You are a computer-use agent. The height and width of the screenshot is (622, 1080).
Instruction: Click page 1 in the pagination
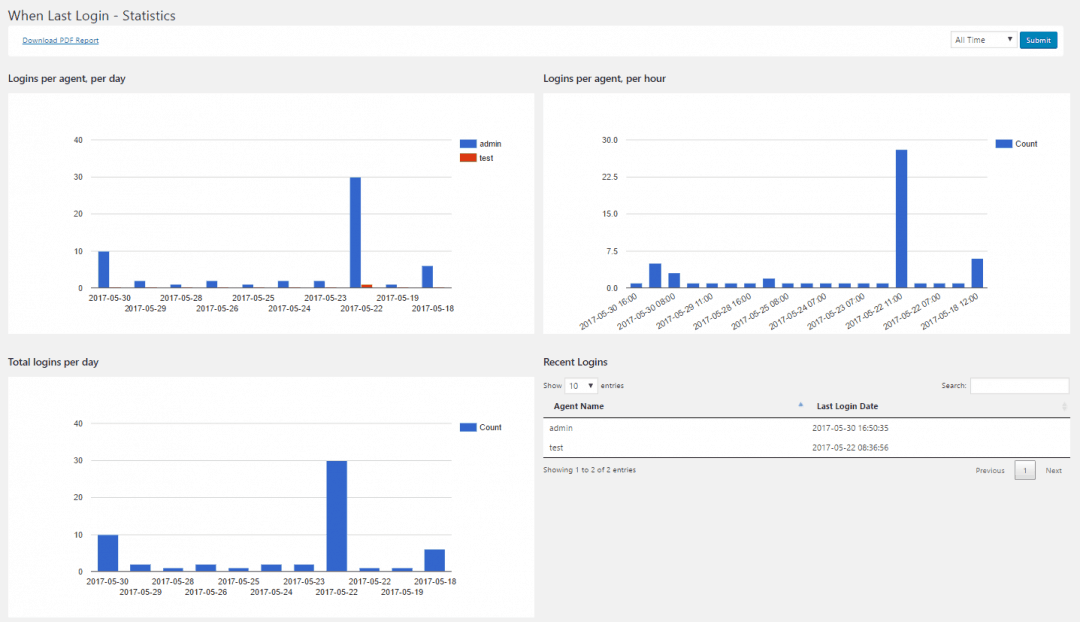1025,469
